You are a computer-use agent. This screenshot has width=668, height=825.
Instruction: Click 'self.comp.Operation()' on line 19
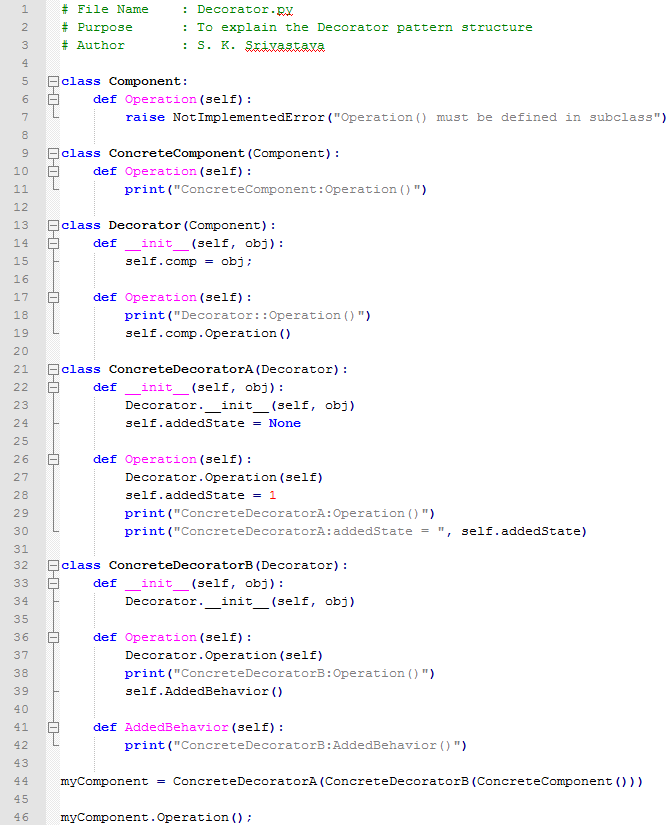208,334
